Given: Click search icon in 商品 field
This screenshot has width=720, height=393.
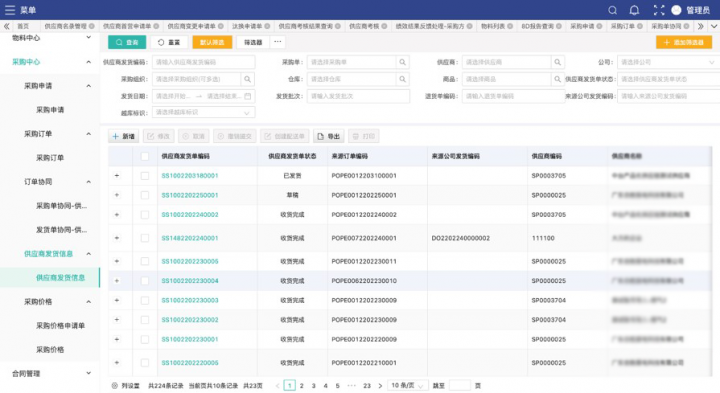Looking at the screenshot, I should (x=557, y=79).
